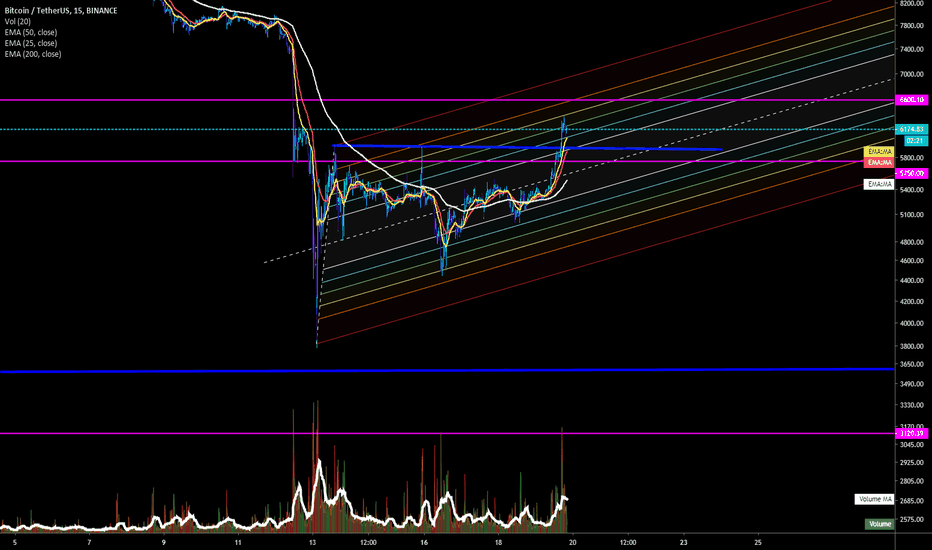Click the 02:21 bar countdown tag
The width and height of the screenshot is (932, 550).
tap(916, 140)
